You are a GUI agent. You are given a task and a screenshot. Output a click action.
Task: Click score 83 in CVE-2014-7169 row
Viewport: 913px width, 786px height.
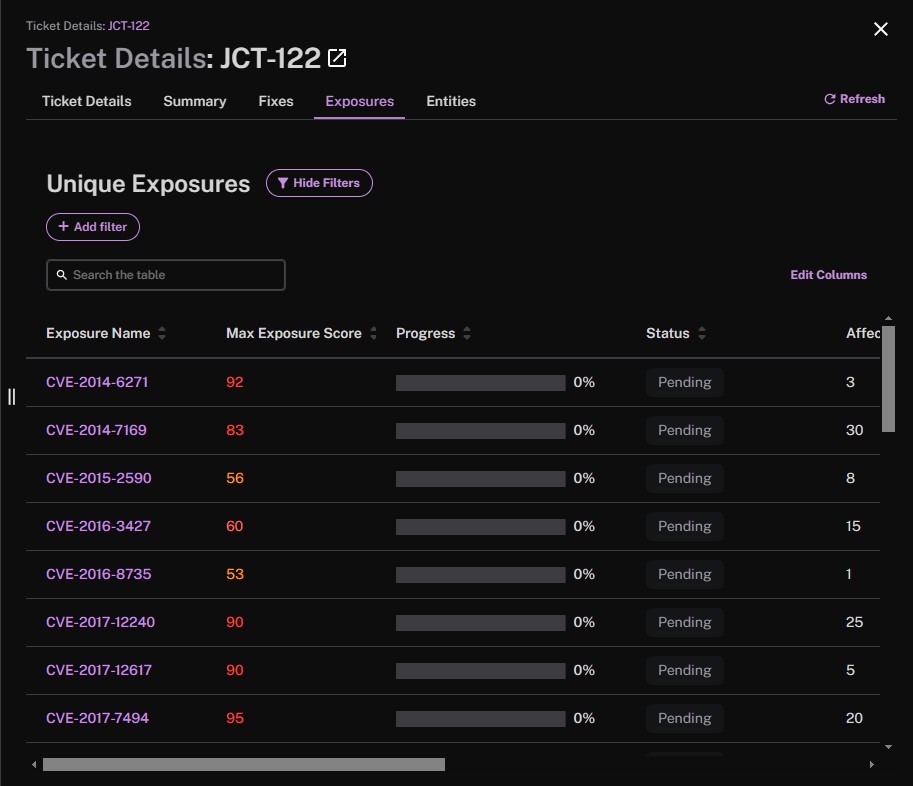coord(235,430)
